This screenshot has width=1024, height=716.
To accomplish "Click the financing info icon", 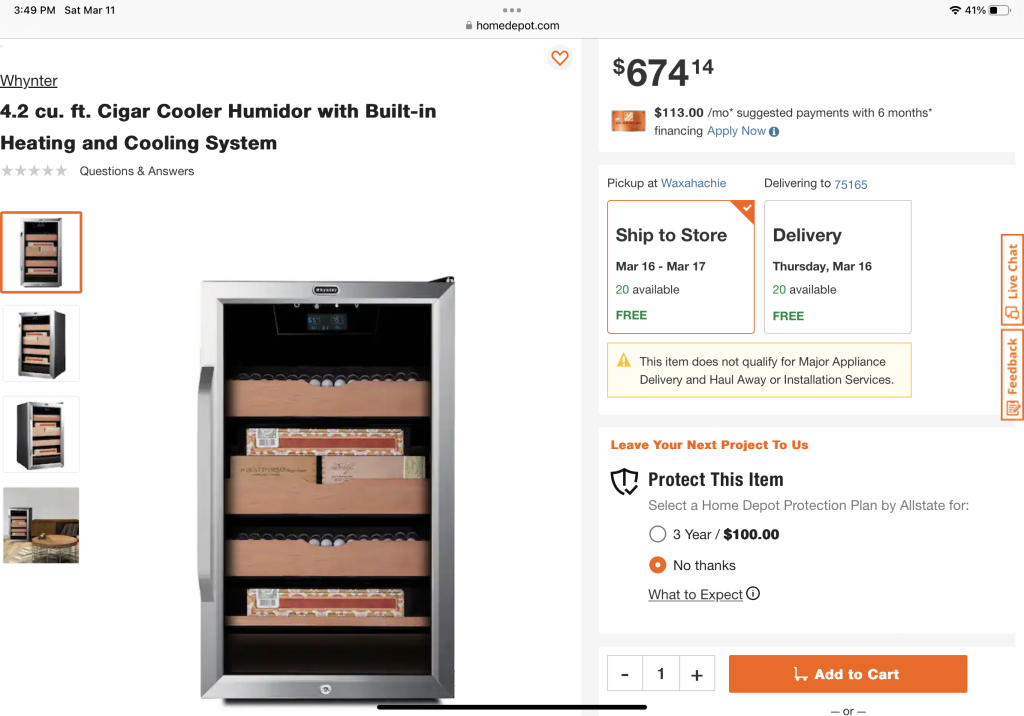I will click(774, 132).
